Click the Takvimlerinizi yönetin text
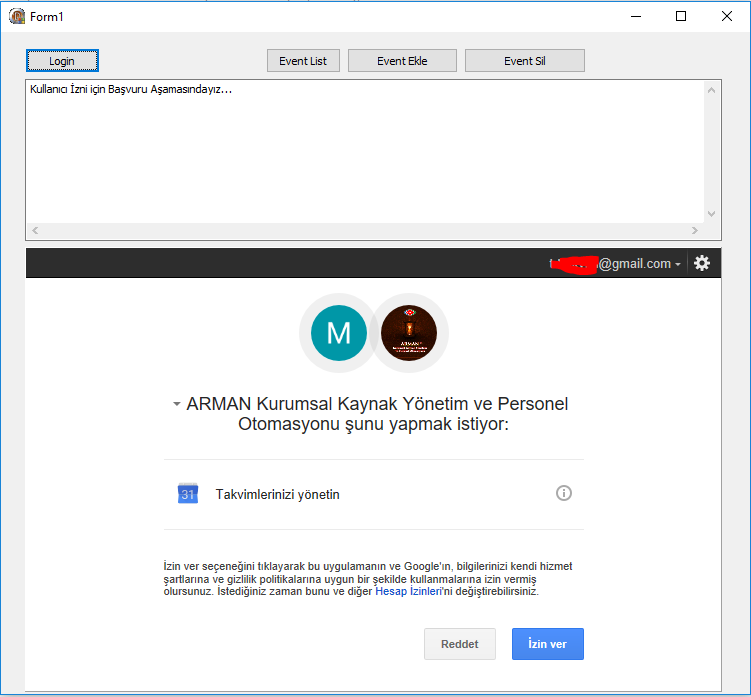The width and height of the screenshot is (751, 697). (x=277, y=494)
